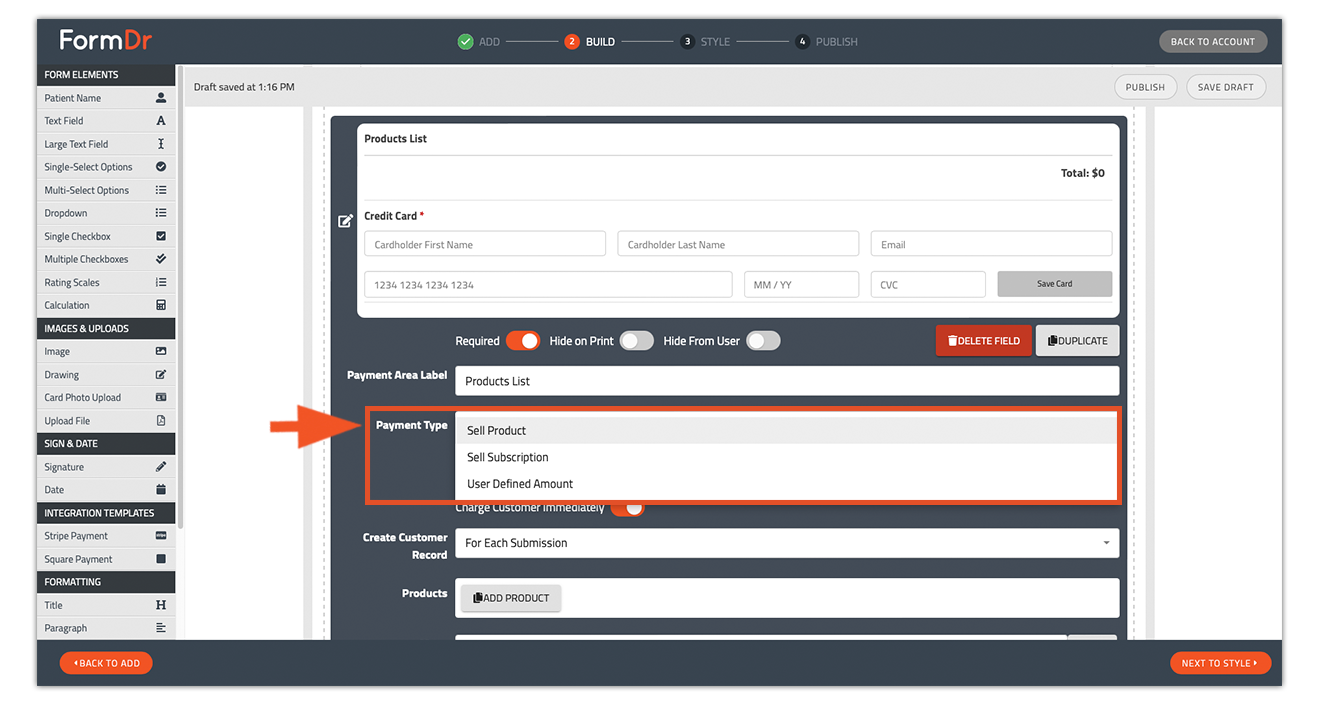The image size is (1323, 713).
Task: Go to the Add step
Action: (479, 42)
